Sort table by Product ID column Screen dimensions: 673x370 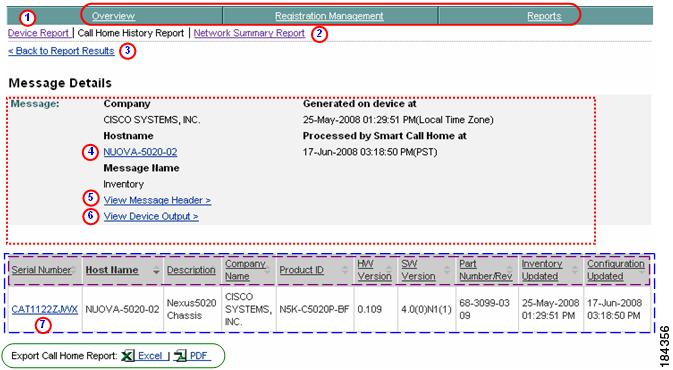pyautogui.click(x=302, y=270)
